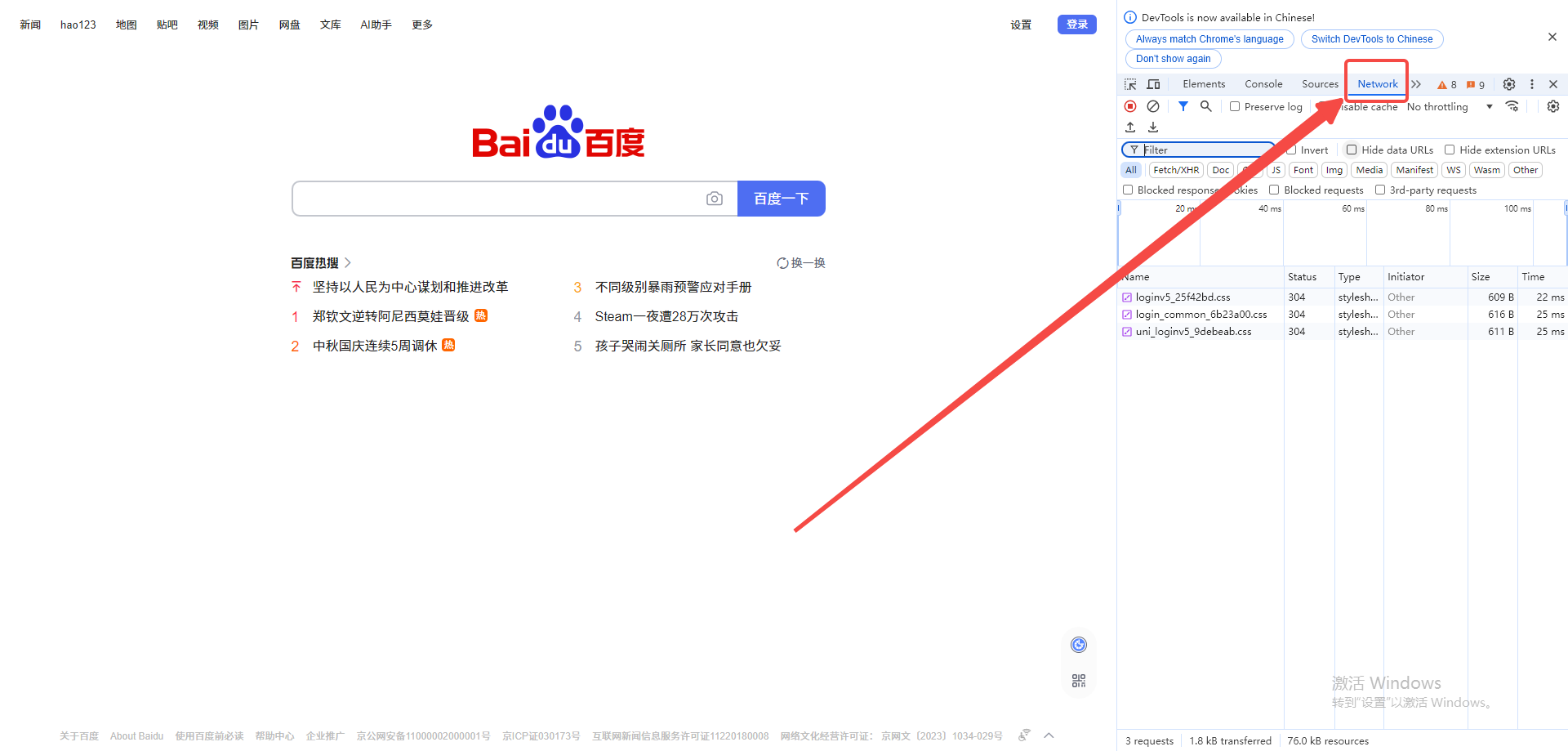Click the Baidu logo
Viewport: 1568px width, 751px height.
coord(559,132)
